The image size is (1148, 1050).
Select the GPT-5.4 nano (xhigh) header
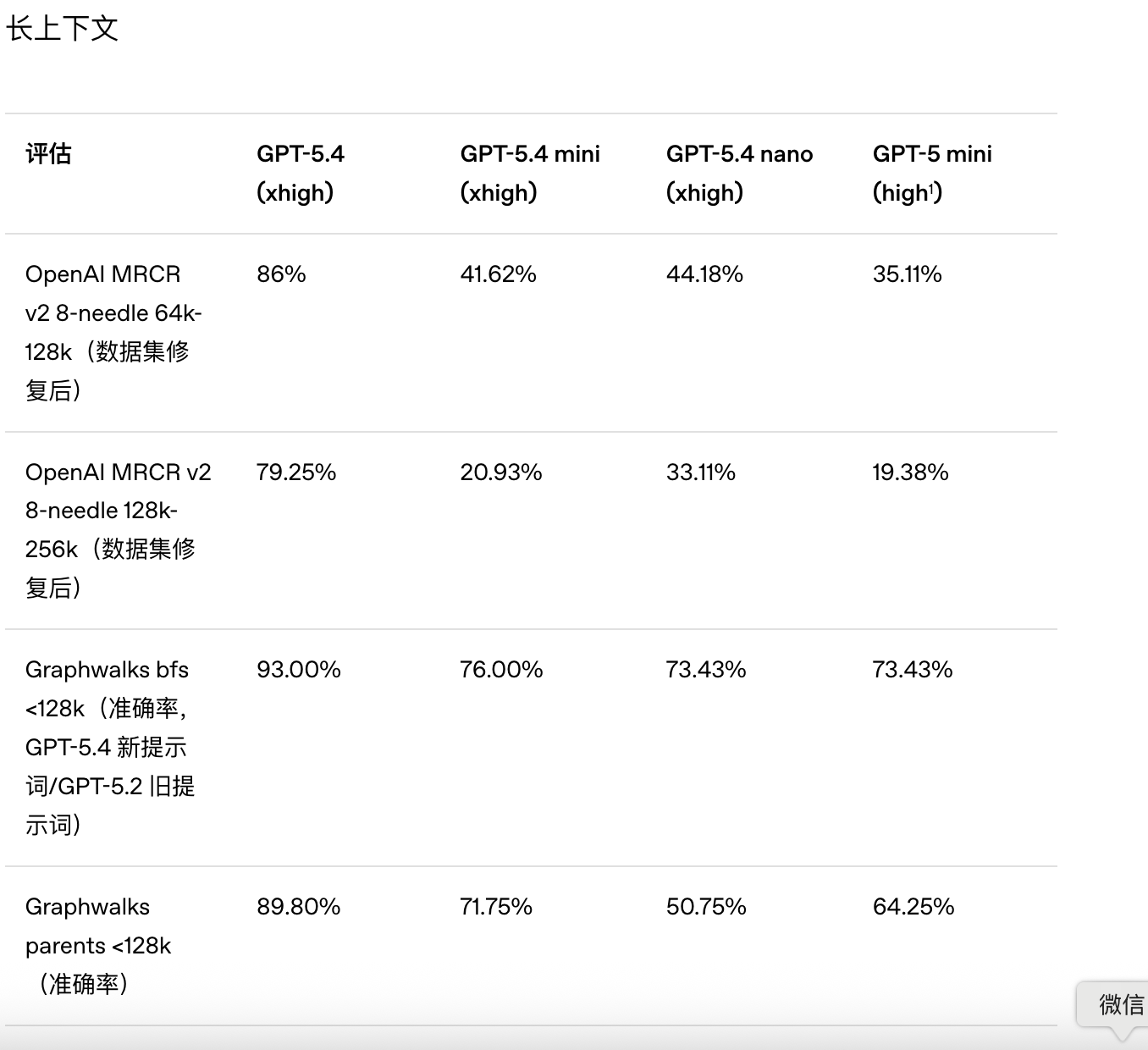[739, 173]
